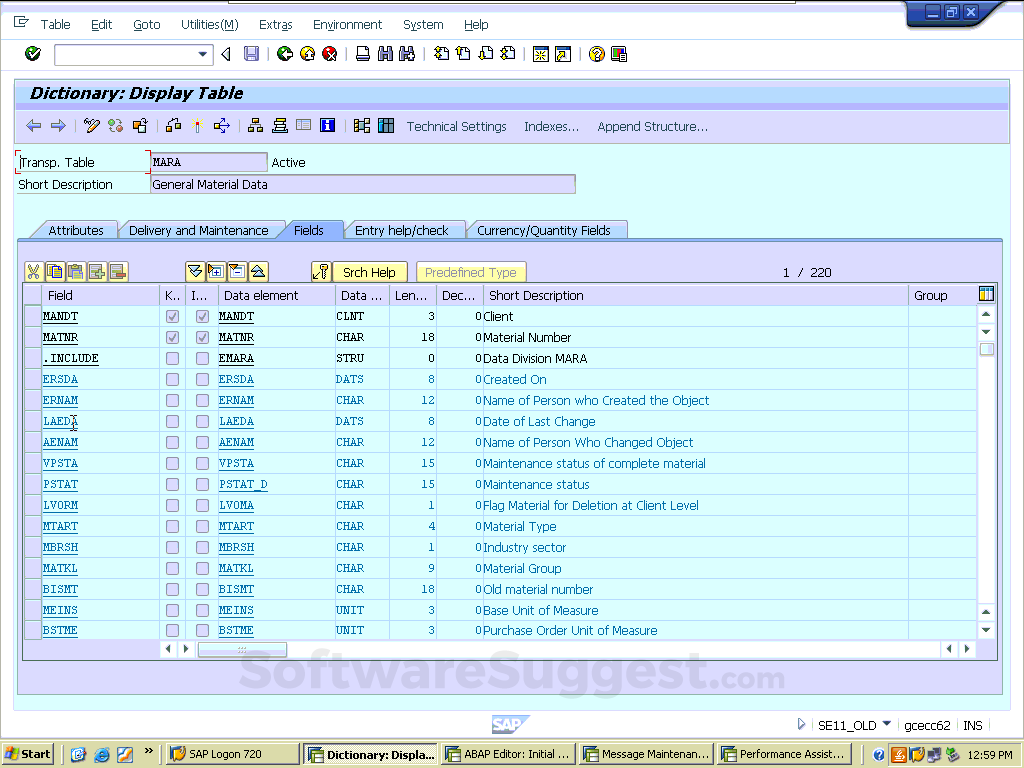This screenshot has width=1024, height=768.
Task: Click the Object hierarchy display icon
Action: [255, 125]
